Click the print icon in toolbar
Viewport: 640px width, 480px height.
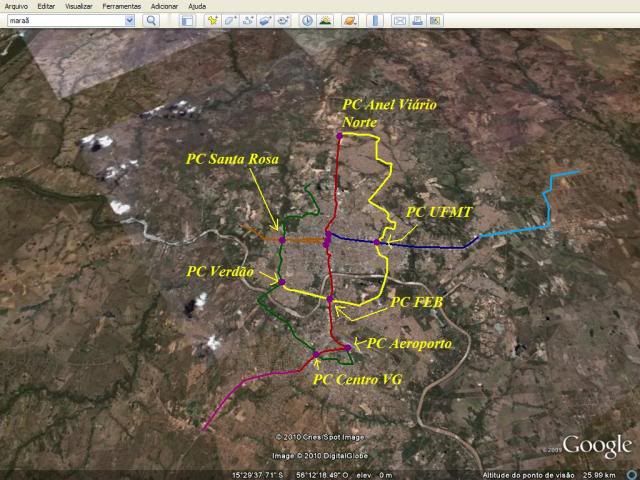(417, 20)
